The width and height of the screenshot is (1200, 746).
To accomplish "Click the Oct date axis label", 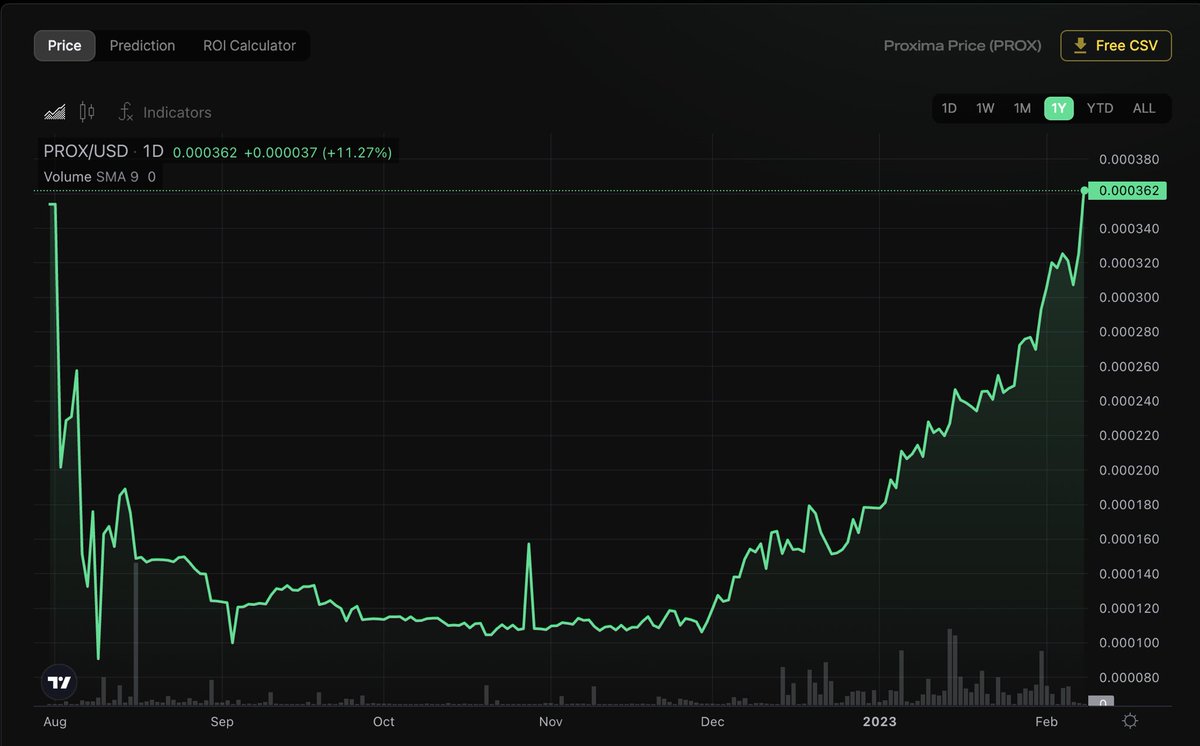I will click(x=383, y=721).
